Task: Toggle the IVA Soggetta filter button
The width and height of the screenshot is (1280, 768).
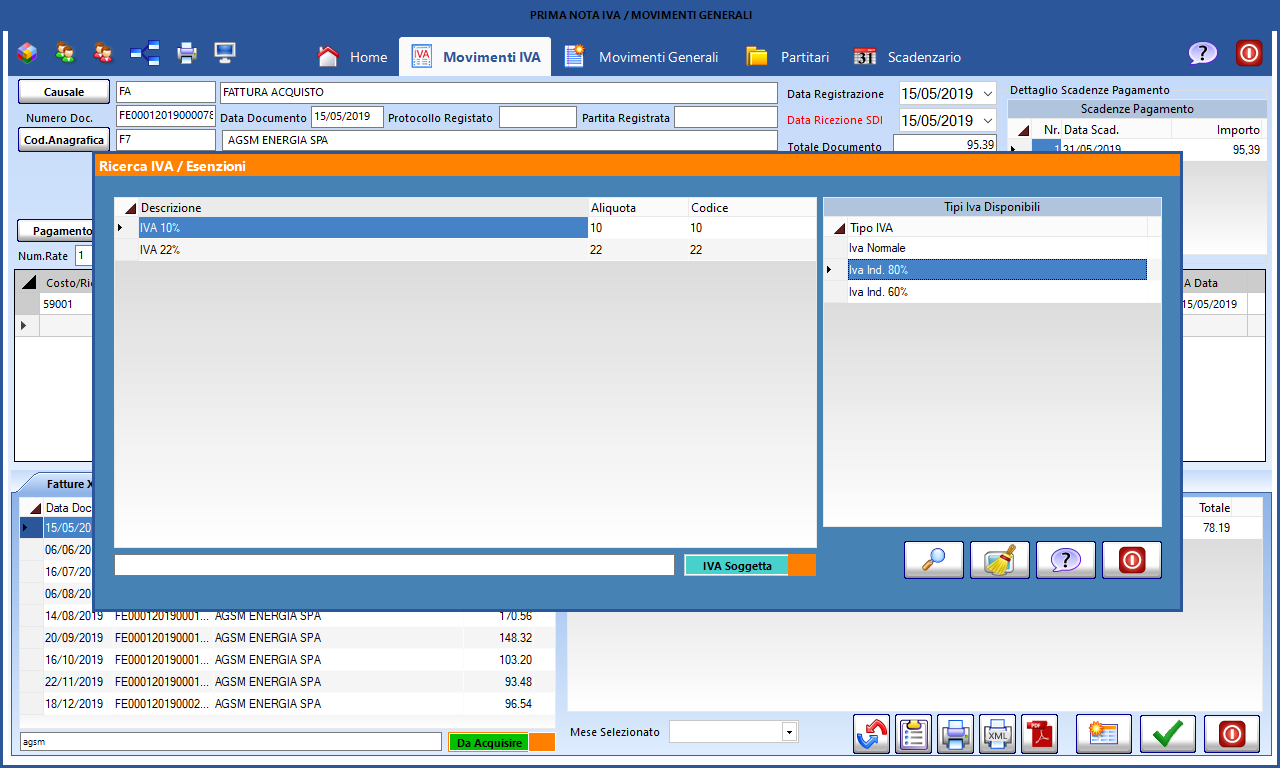Action: 737,566
